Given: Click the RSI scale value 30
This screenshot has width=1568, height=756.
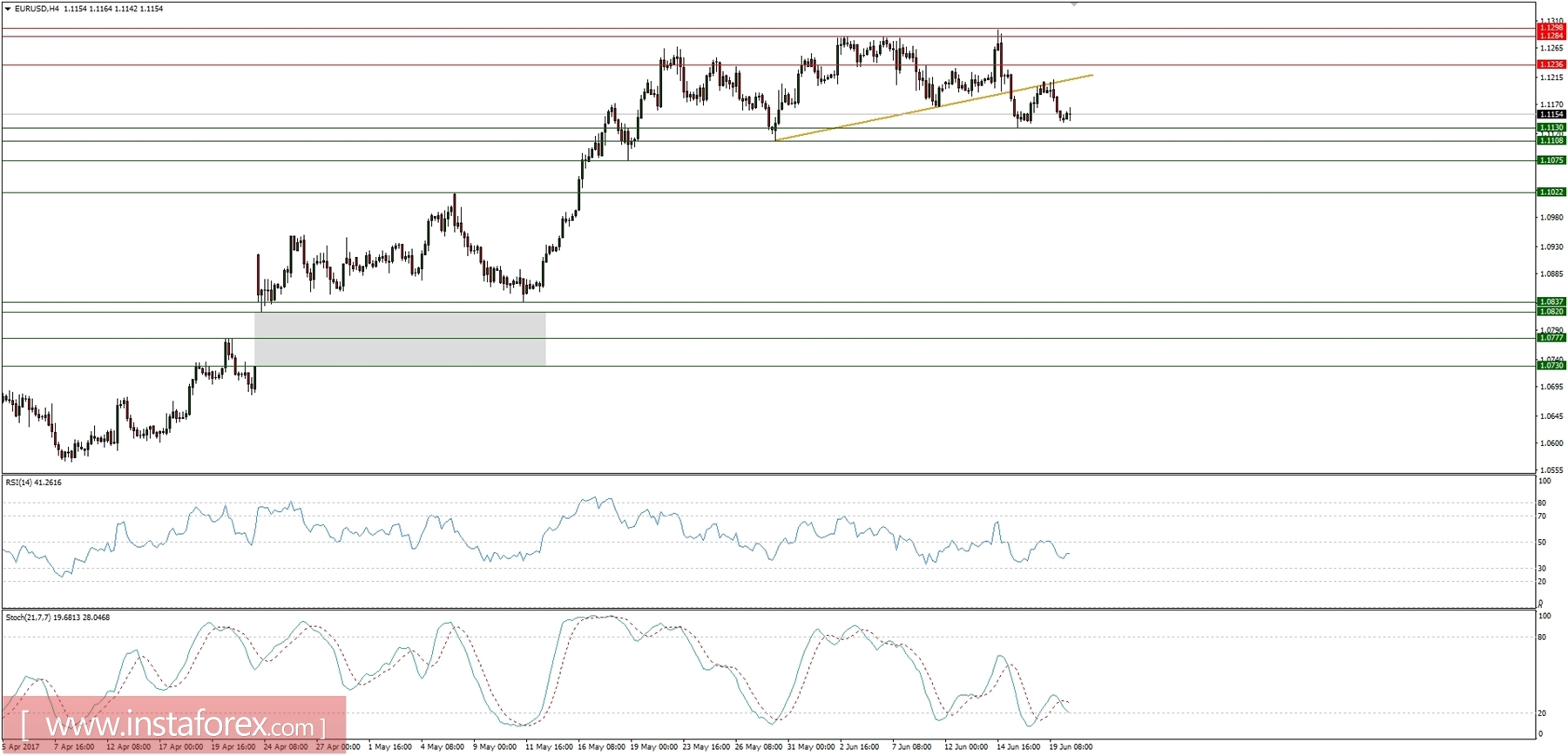Looking at the screenshot, I should click(x=1542, y=569).
